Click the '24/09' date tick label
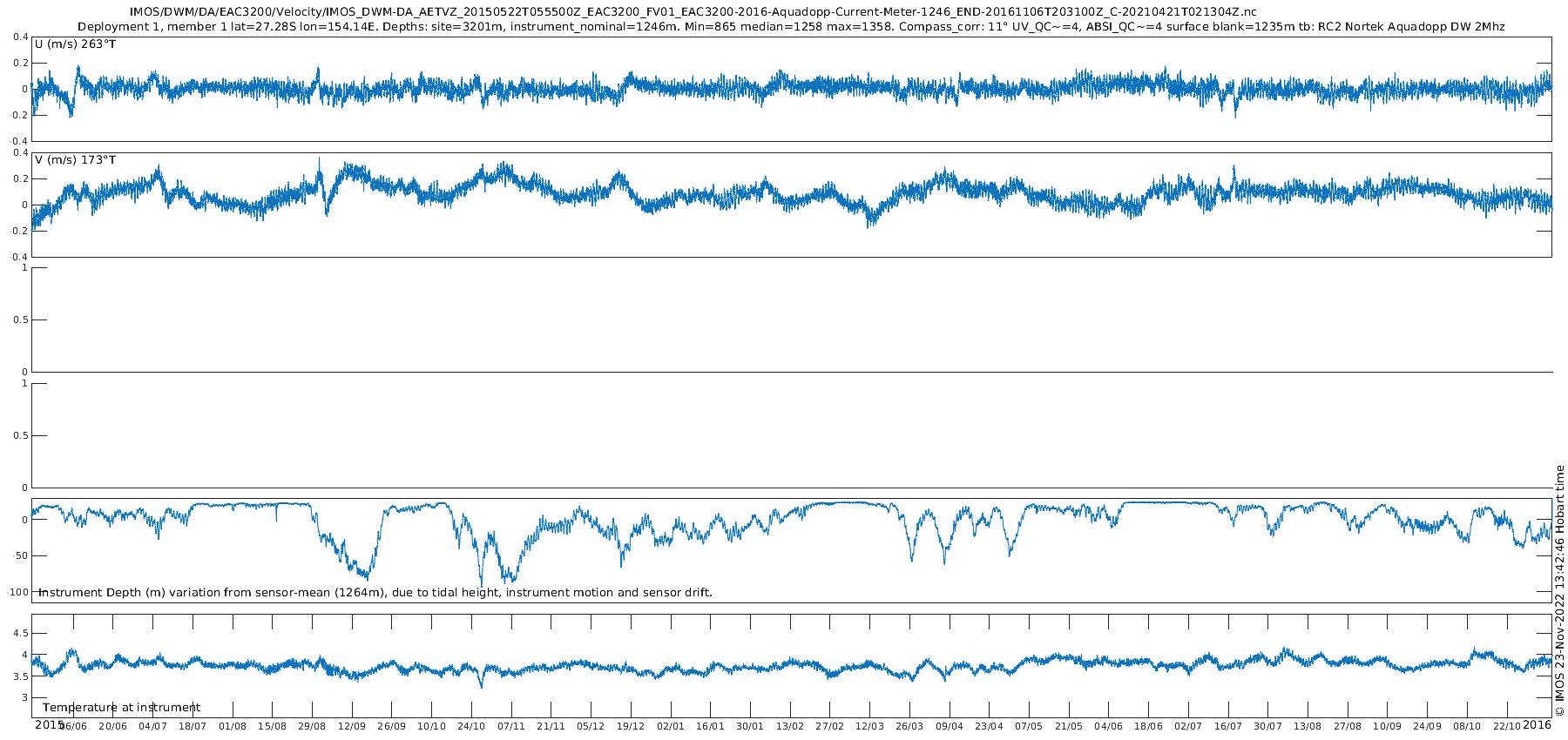Viewport: 1568px width, 740px height. pos(1427,726)
